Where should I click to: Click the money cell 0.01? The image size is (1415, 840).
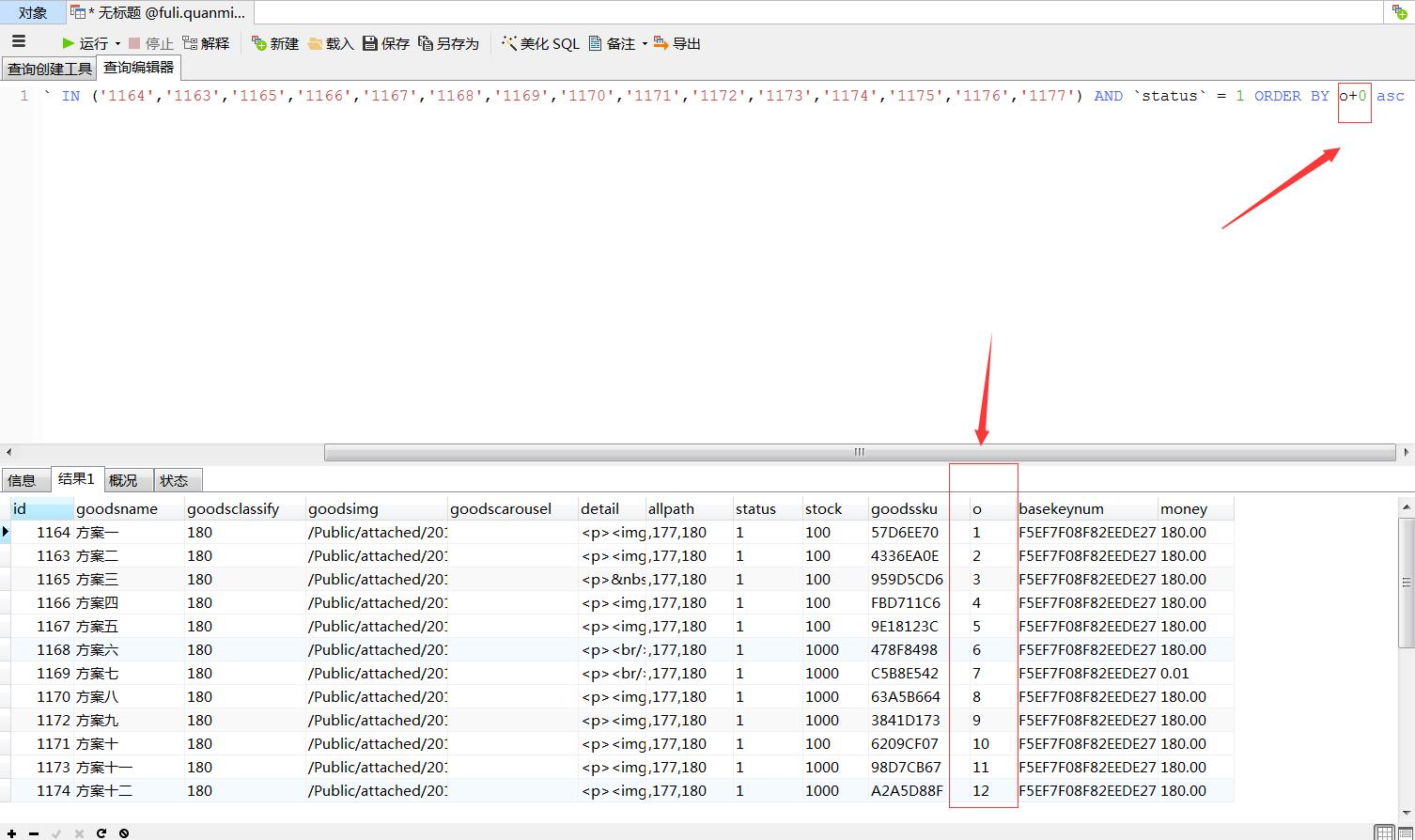[x=1196, y=673]
